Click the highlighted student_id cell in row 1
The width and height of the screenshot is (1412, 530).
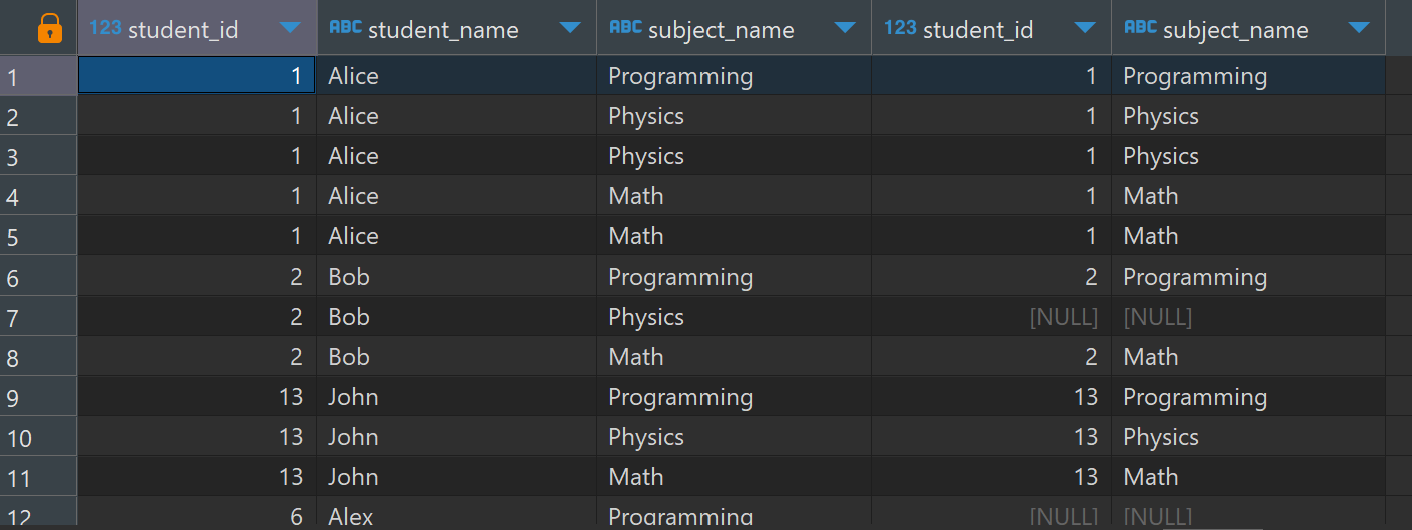(197, 76)
